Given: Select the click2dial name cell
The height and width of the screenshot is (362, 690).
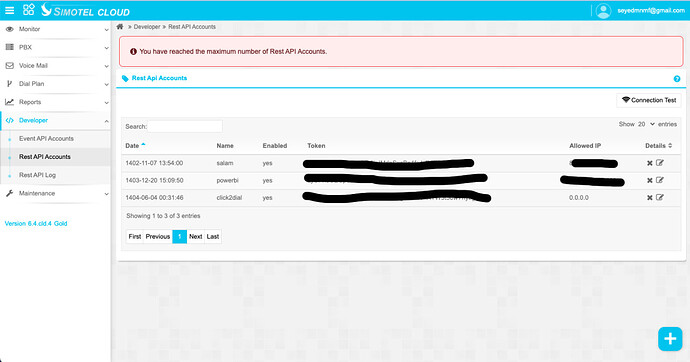Looking at the screenshot, I should 229,198.
